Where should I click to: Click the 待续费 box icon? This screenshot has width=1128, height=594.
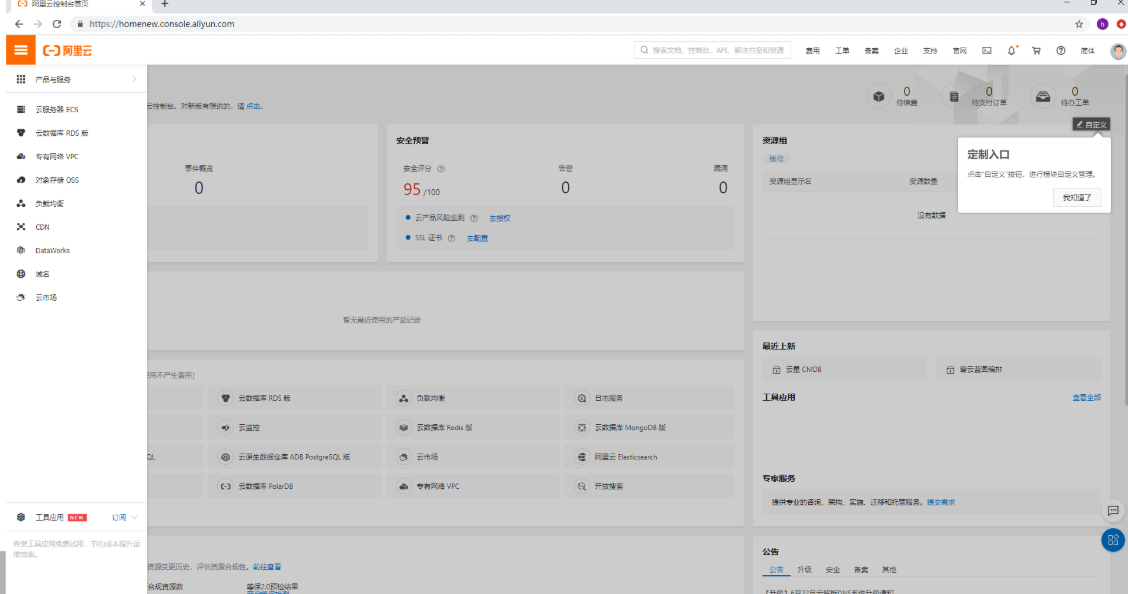click(x=878, y=96)
